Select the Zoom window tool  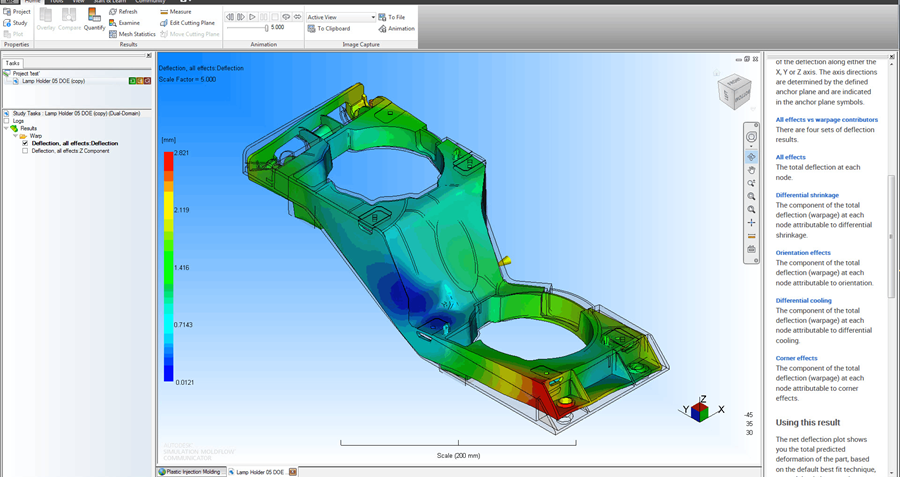tap(751, 183)
